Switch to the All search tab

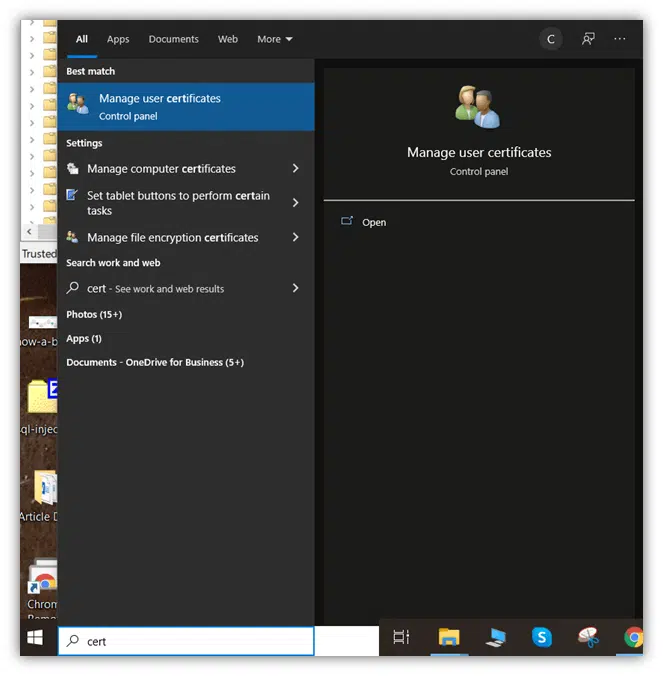pos(81,39)
